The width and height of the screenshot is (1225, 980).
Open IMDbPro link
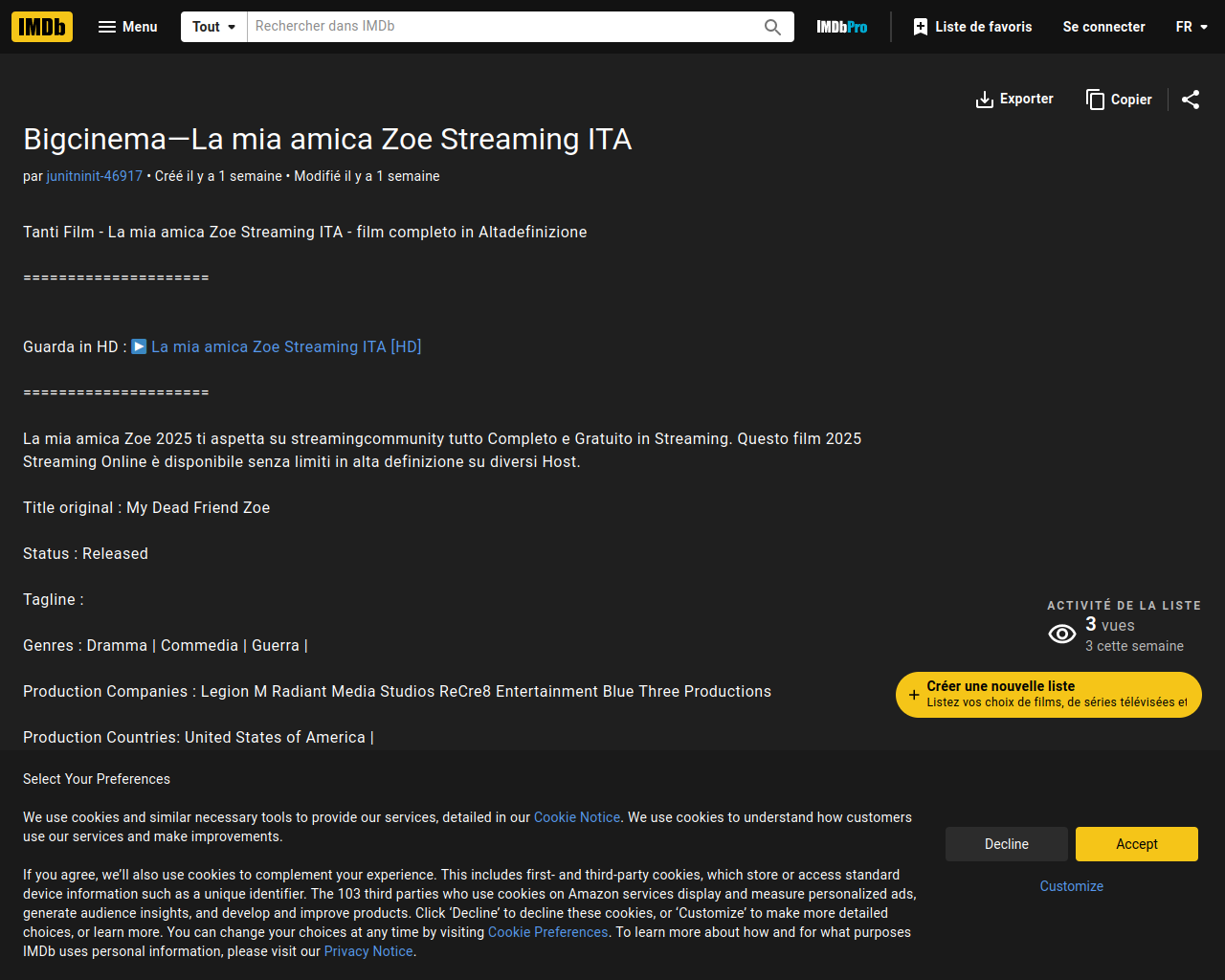pyautogui.click(x=842, y=27)
